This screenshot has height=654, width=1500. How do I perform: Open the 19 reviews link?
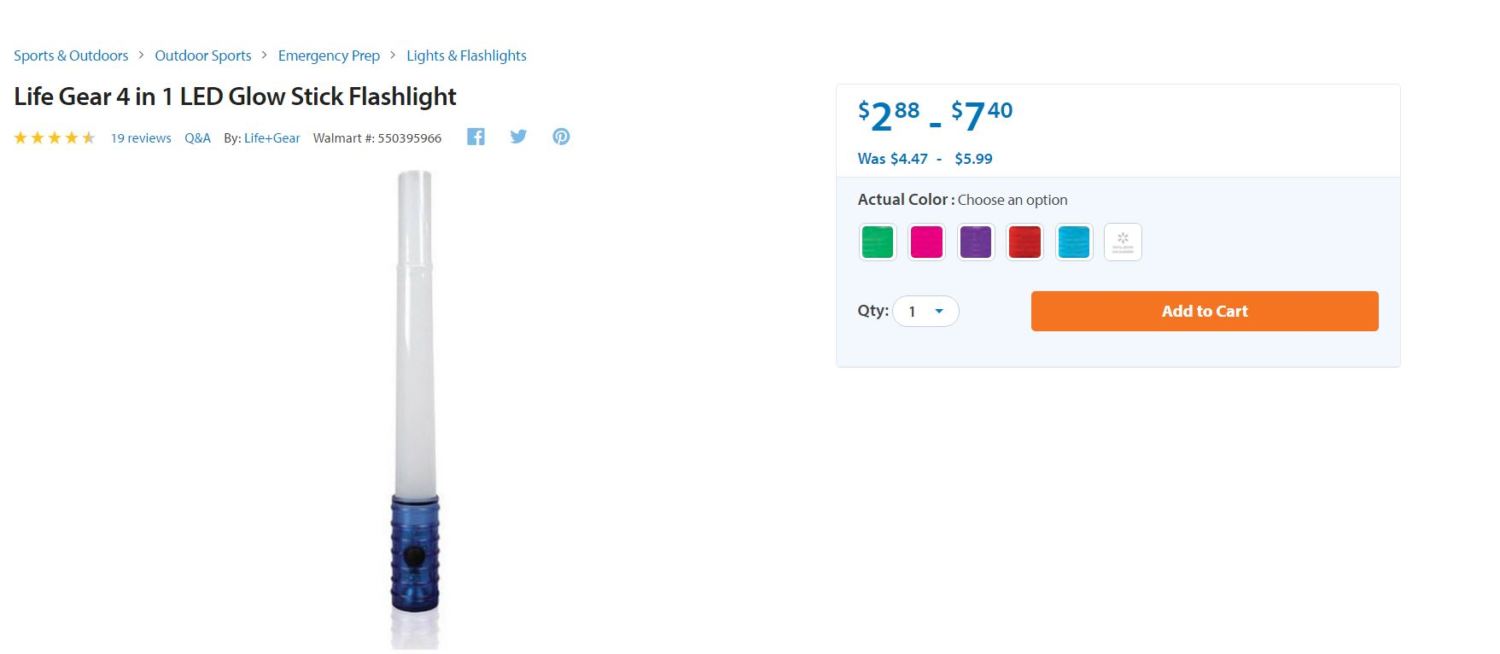click(x=141, y=138)
